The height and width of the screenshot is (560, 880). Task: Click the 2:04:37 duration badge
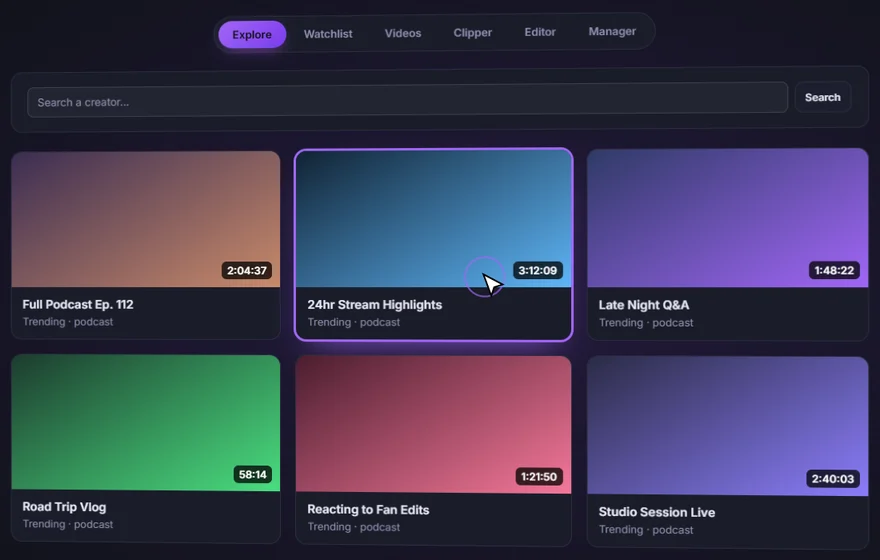(247, 270)
